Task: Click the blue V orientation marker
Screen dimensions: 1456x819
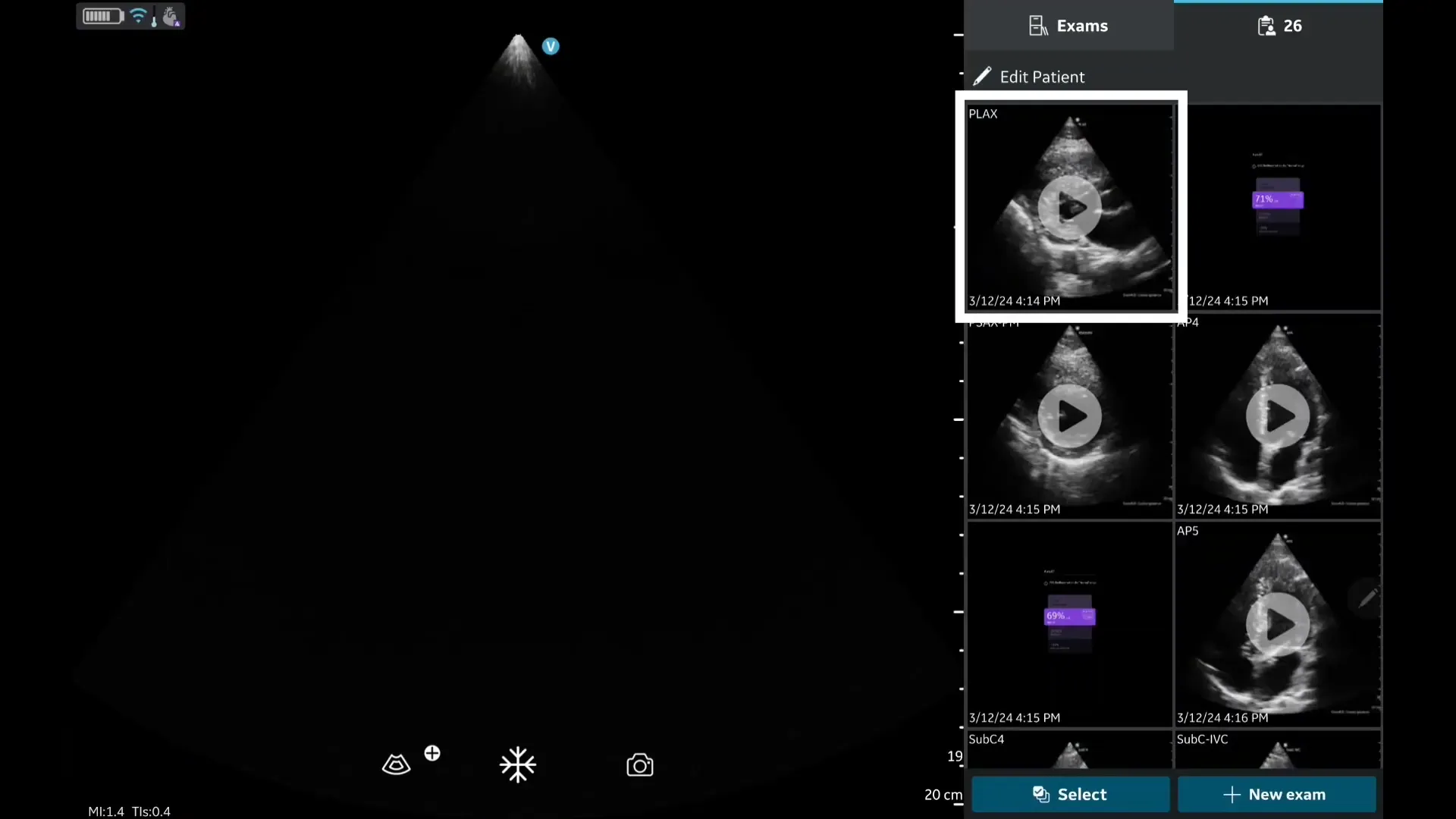Action: pyautogui.click(x=551, y=46)
